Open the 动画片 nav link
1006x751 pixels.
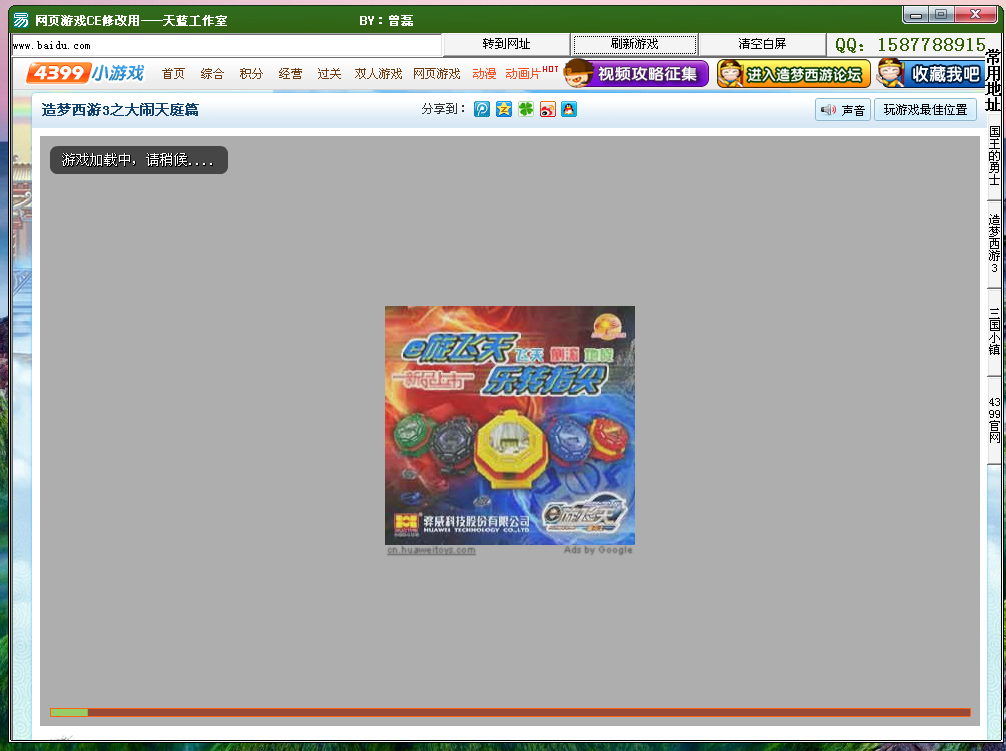522,74
